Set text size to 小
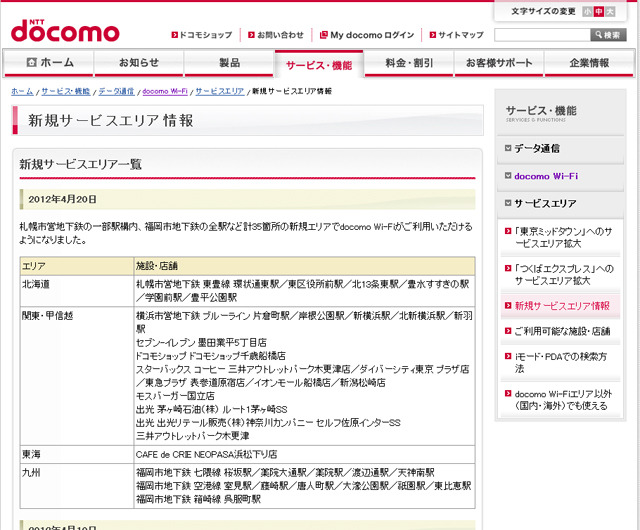Image resolution: width=640 pixels, height=530 pixels. tap(587, 11)
